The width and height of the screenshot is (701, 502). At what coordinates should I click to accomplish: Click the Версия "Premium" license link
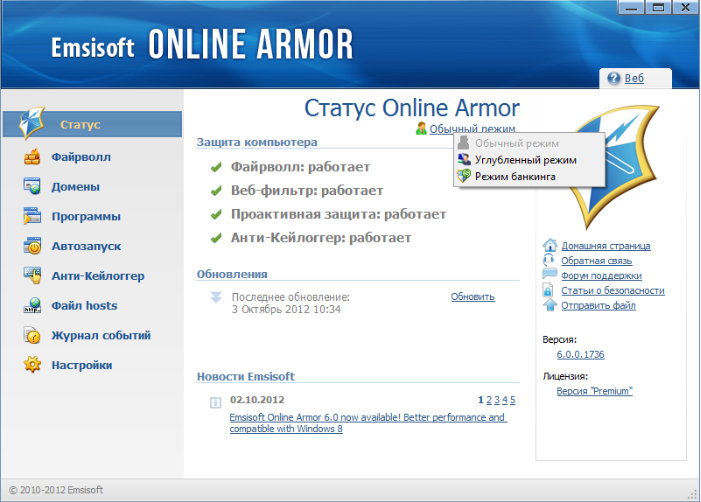tap(594, 391)
